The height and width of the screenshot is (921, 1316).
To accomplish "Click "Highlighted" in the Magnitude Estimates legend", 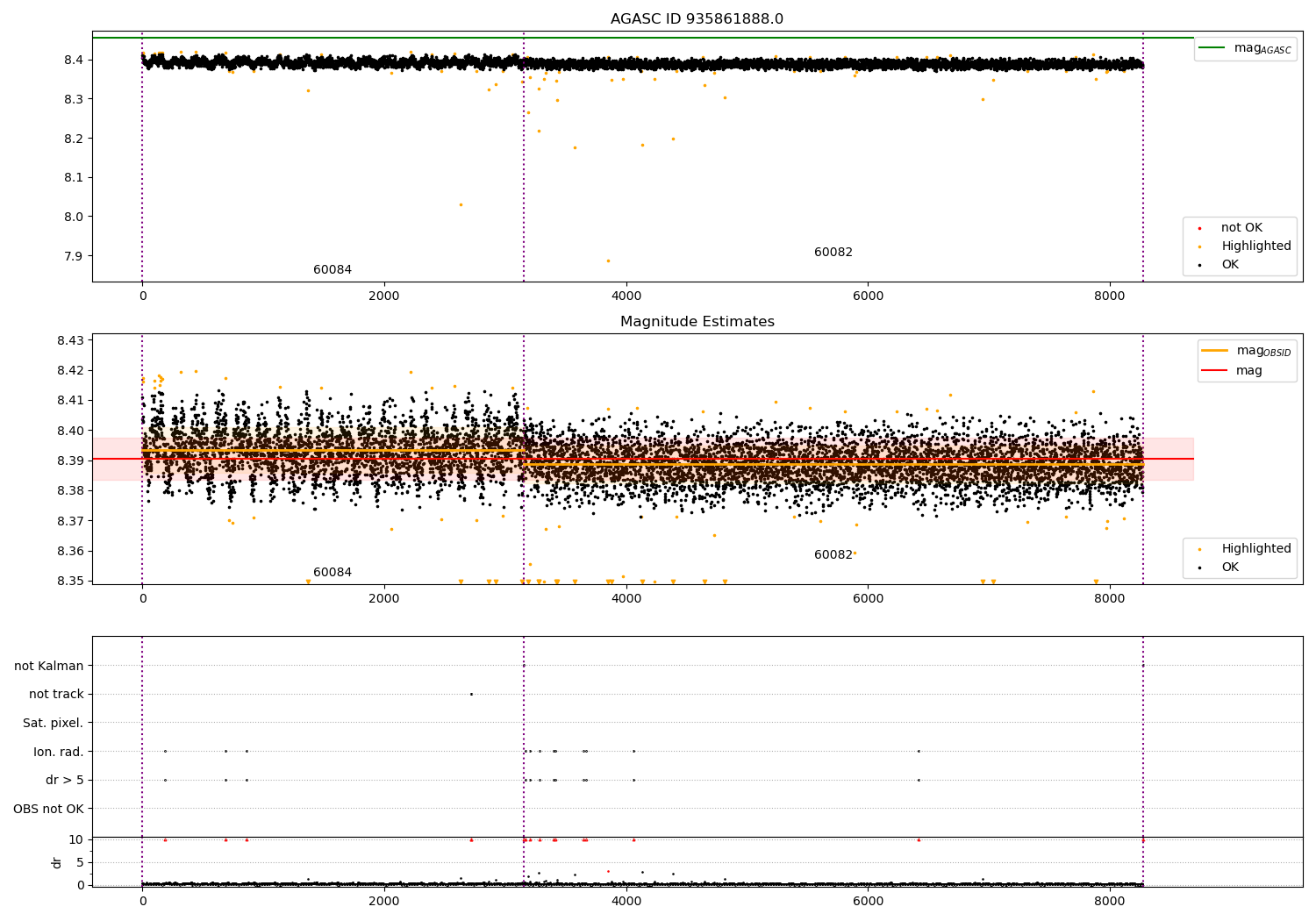I will click(x=1256, y=549).
